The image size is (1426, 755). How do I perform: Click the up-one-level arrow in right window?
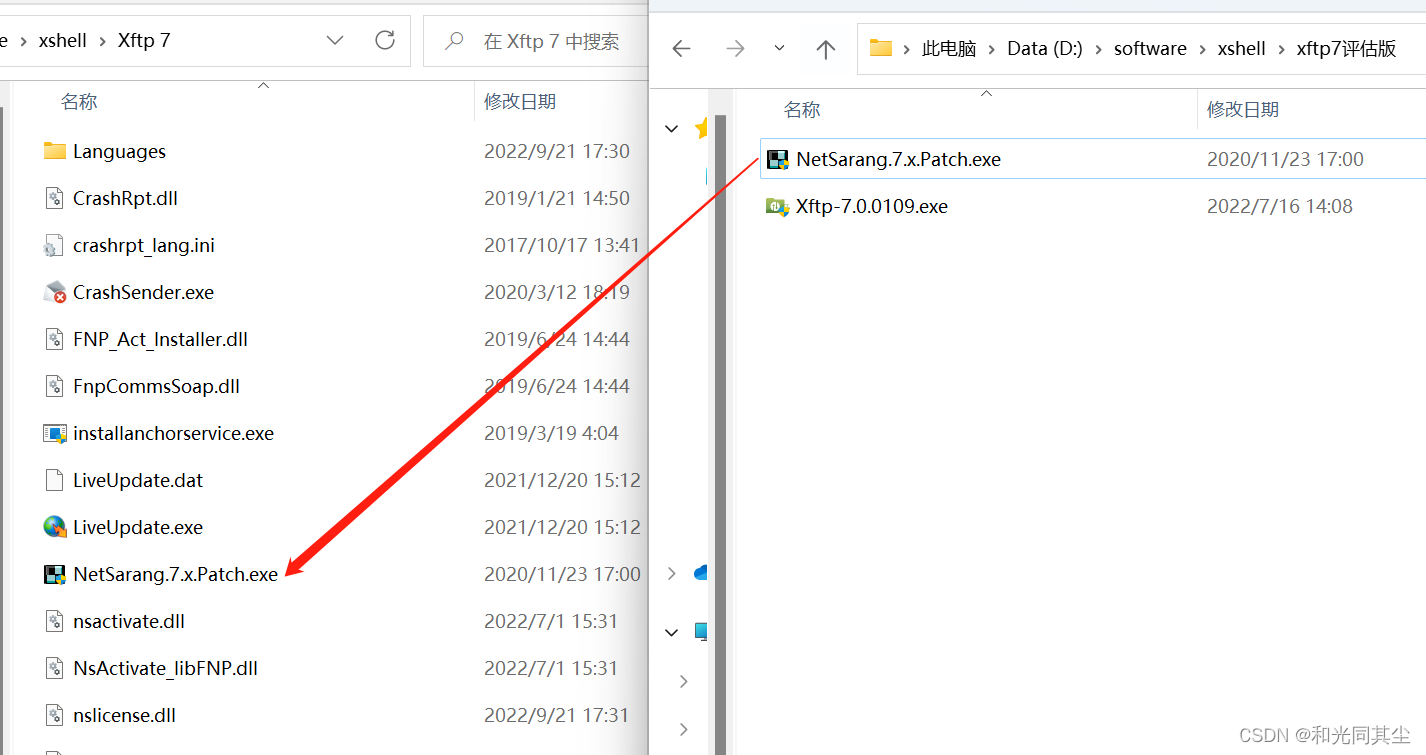click(x=825, y=48)
